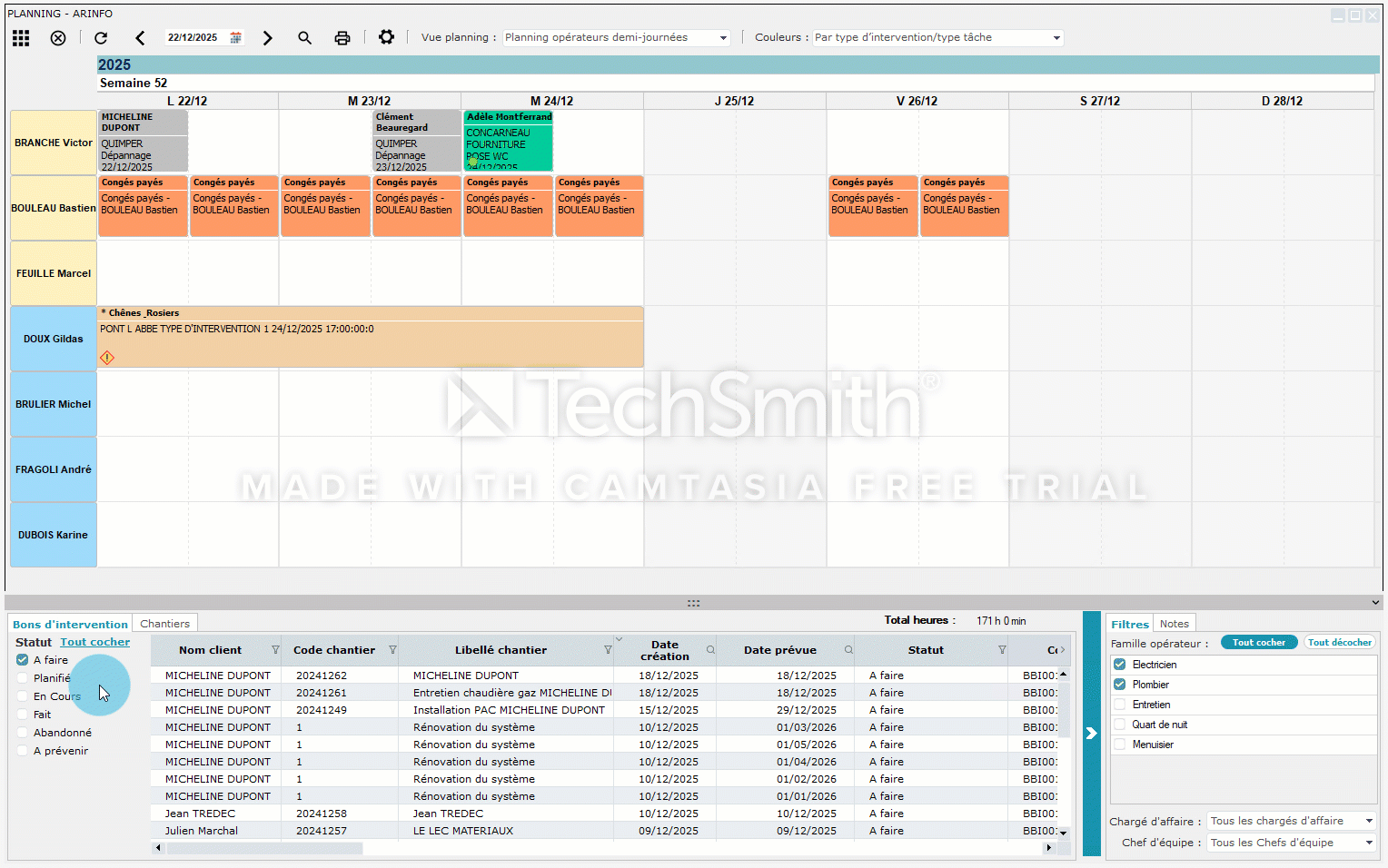The height and width of the screenshot is (868, 1388).
Task: Open the apps grid menu icon
Action: click(21, 38)
